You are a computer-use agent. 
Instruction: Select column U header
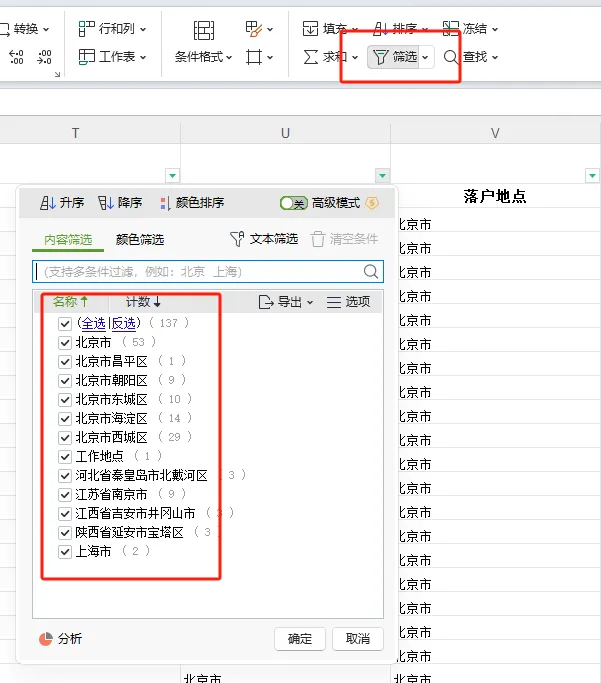click(285, 133)
